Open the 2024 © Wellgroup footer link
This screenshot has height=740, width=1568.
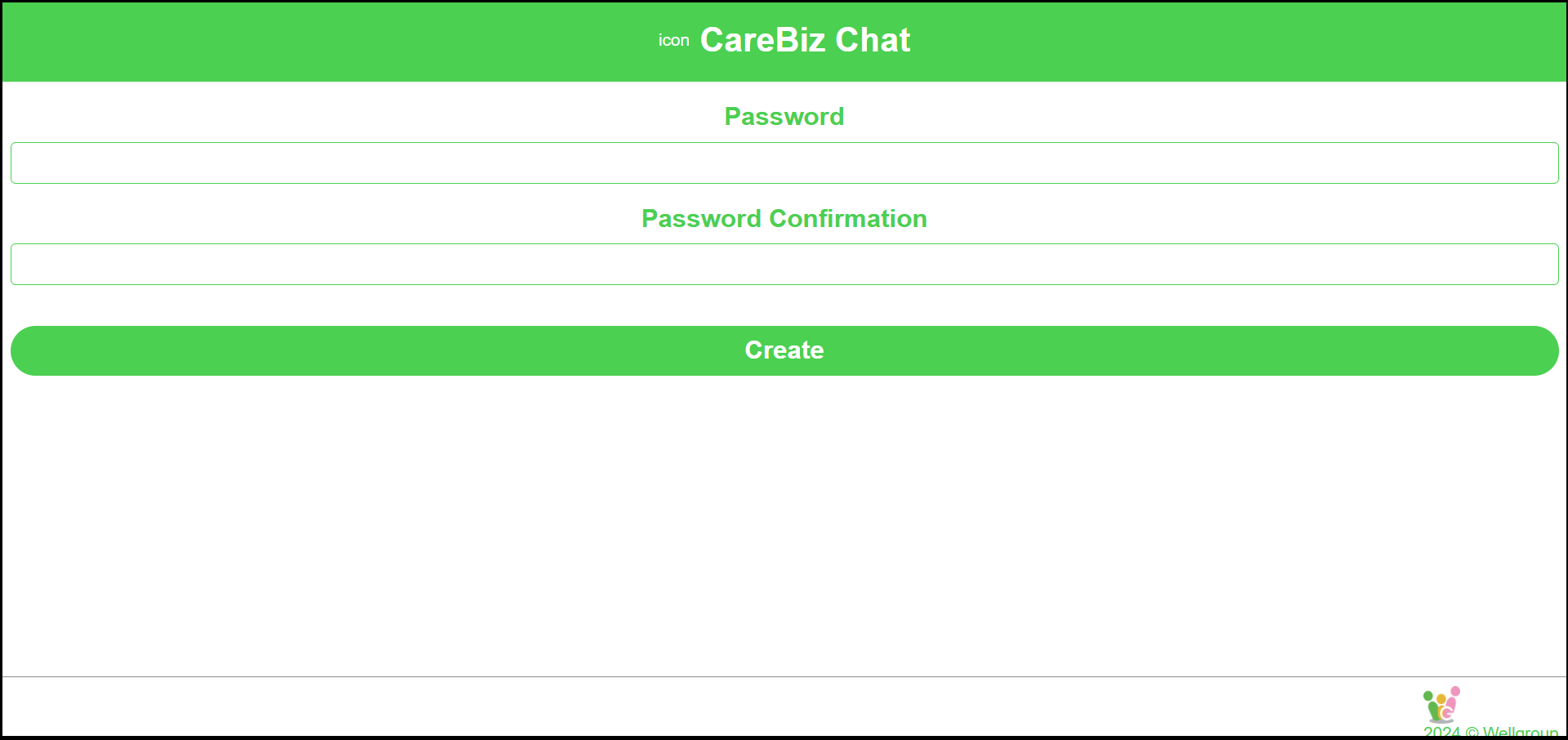1490,732
